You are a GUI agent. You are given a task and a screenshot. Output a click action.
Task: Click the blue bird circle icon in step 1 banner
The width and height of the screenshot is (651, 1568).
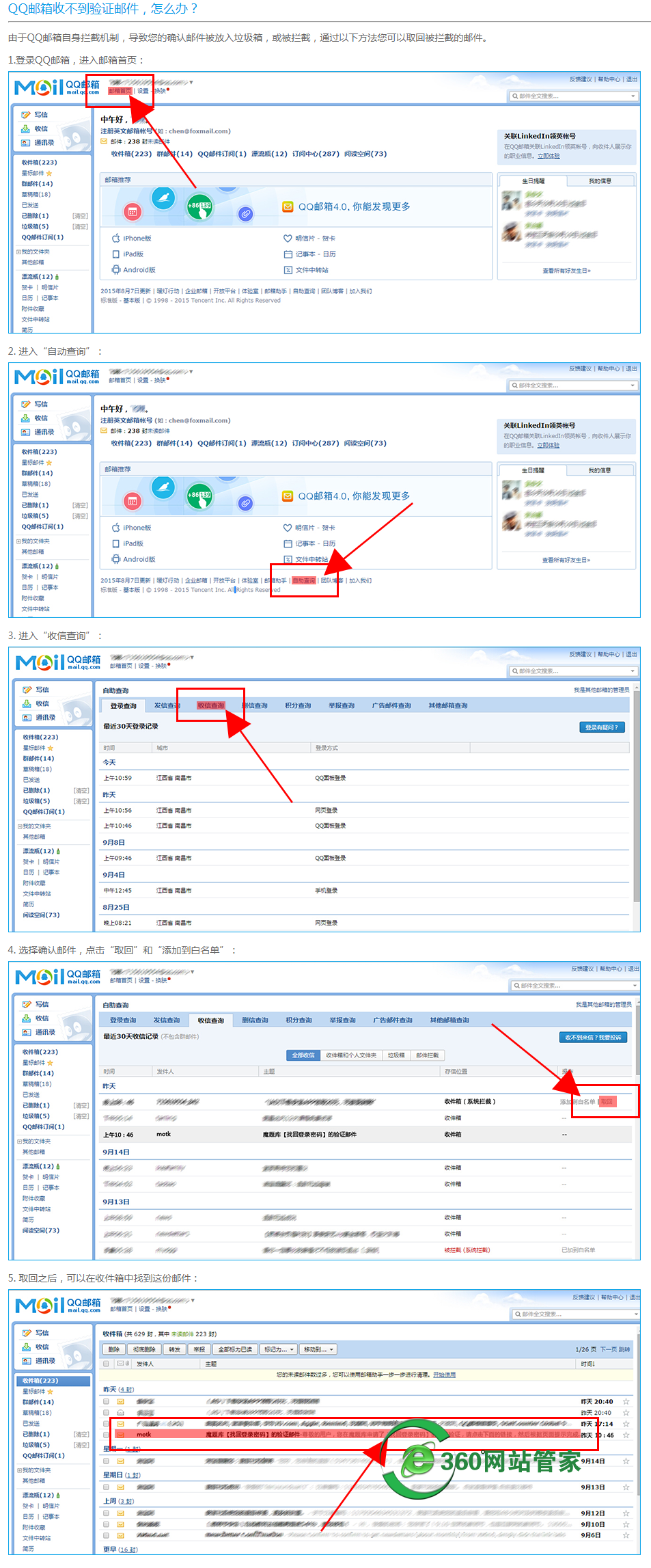[163, 198]
